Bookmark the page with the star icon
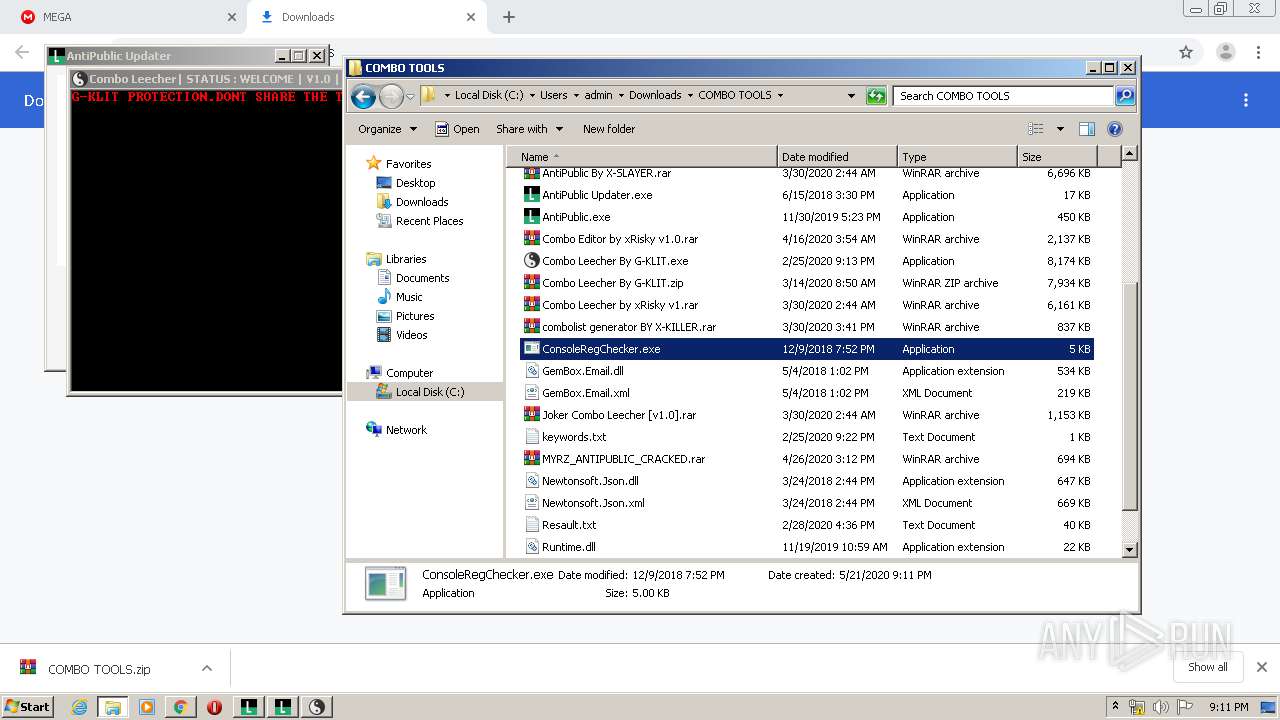 (x=1186, y=52)
